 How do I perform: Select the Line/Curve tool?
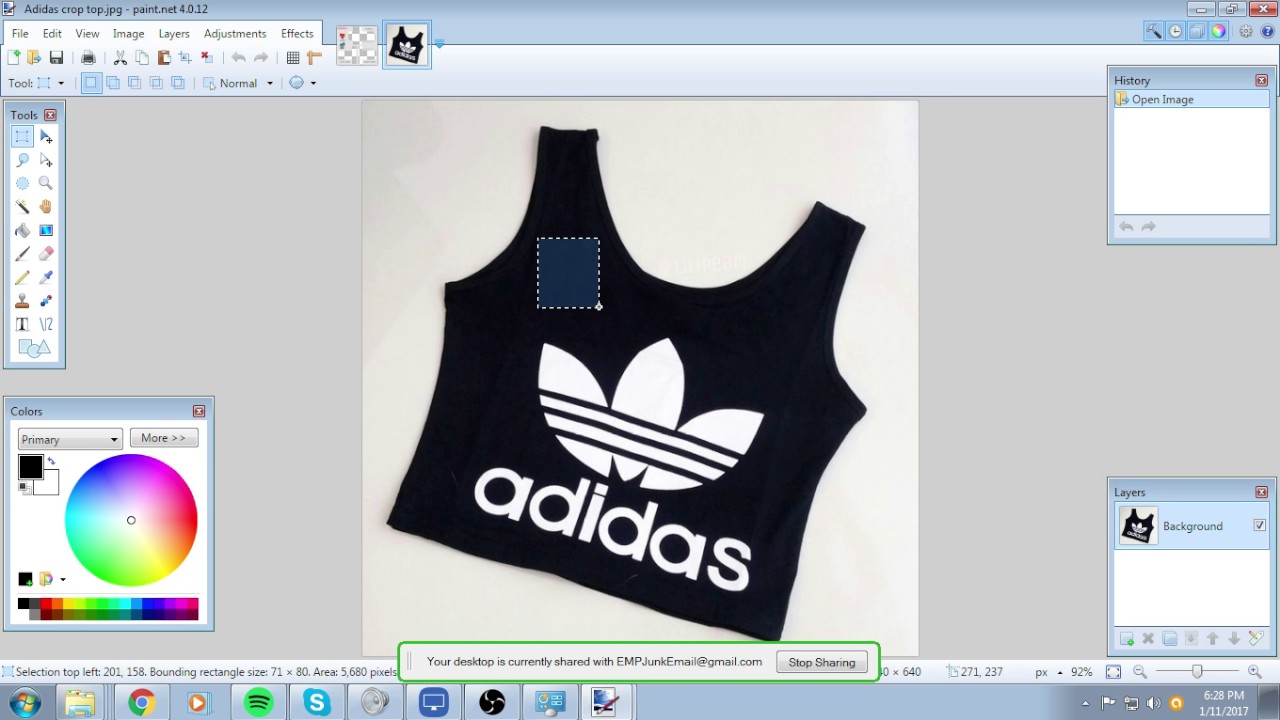pyautogui.click(x=46, y=324)
